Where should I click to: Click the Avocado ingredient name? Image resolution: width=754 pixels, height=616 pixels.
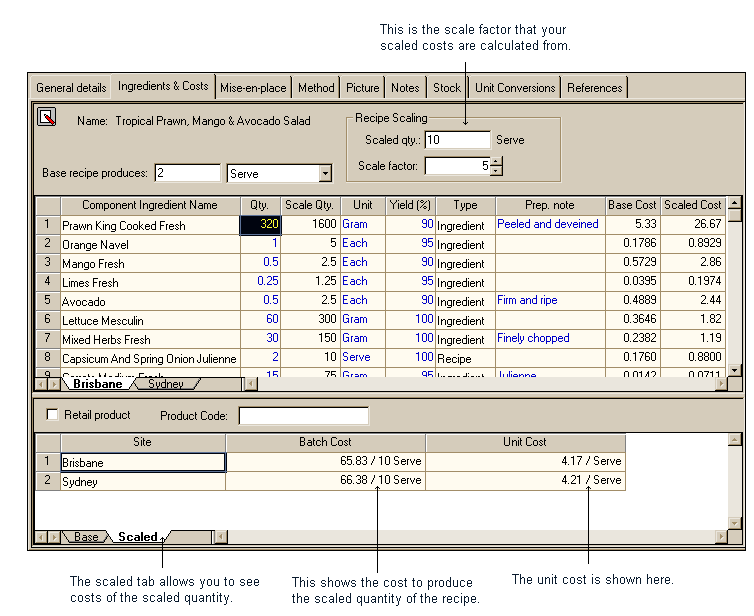click(83, 302)
